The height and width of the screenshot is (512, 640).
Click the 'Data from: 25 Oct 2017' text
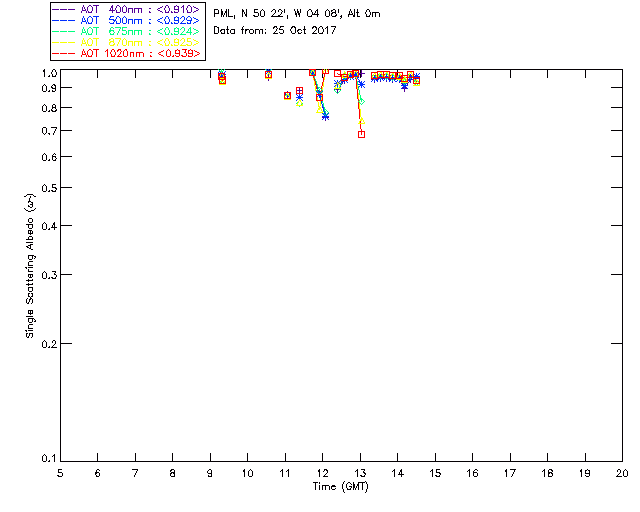tap(275, 30)
